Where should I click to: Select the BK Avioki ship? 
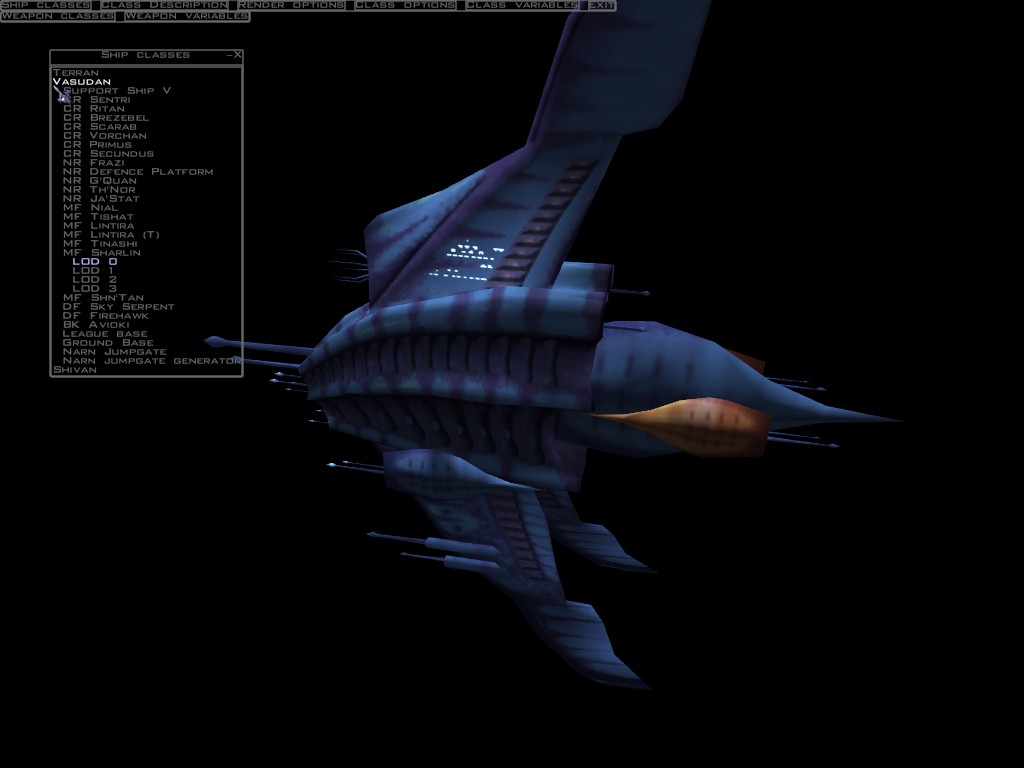(x=96, y=325)
